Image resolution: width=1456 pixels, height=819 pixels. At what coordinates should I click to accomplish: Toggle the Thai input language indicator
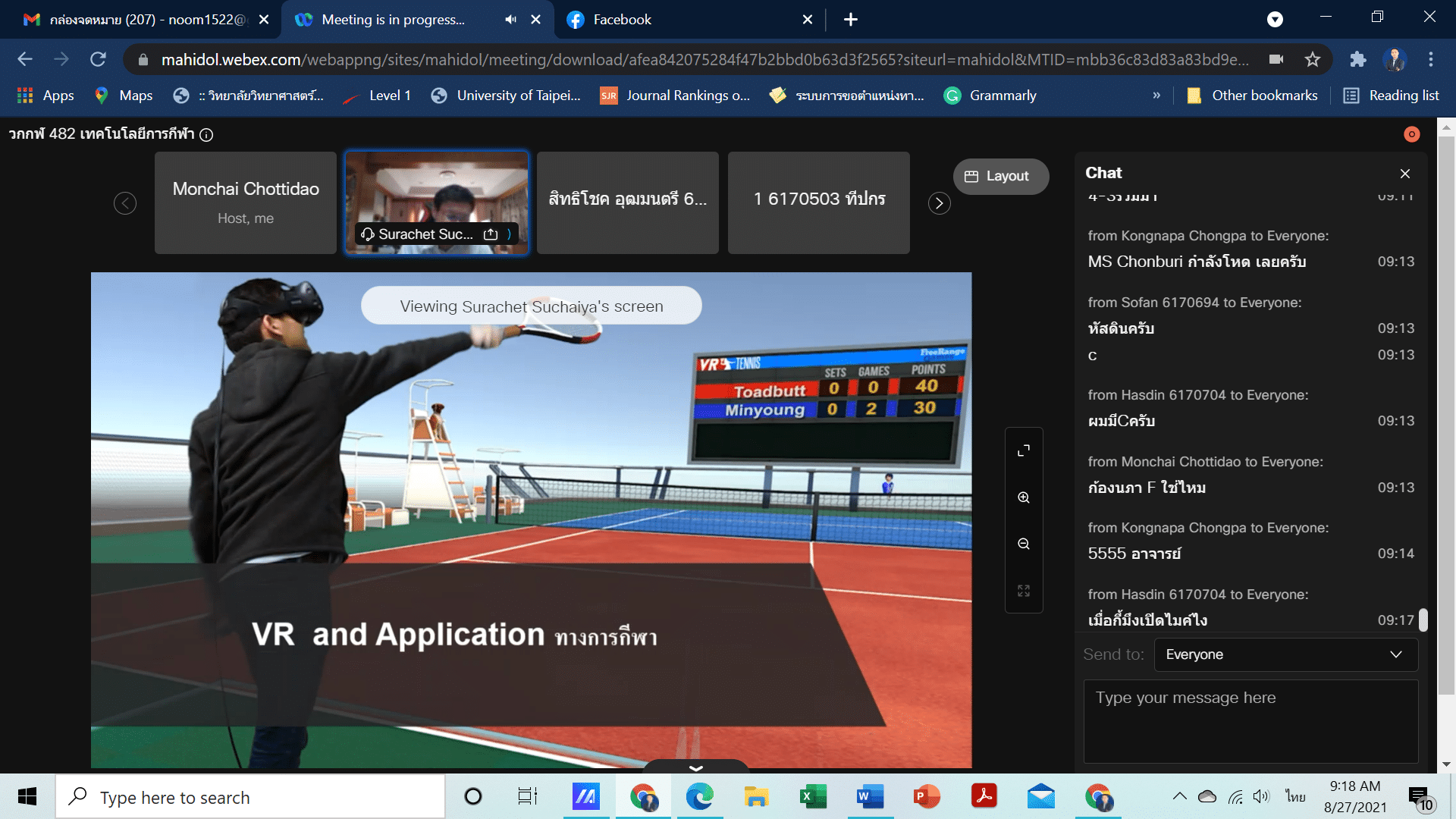tap(1295, 796)
